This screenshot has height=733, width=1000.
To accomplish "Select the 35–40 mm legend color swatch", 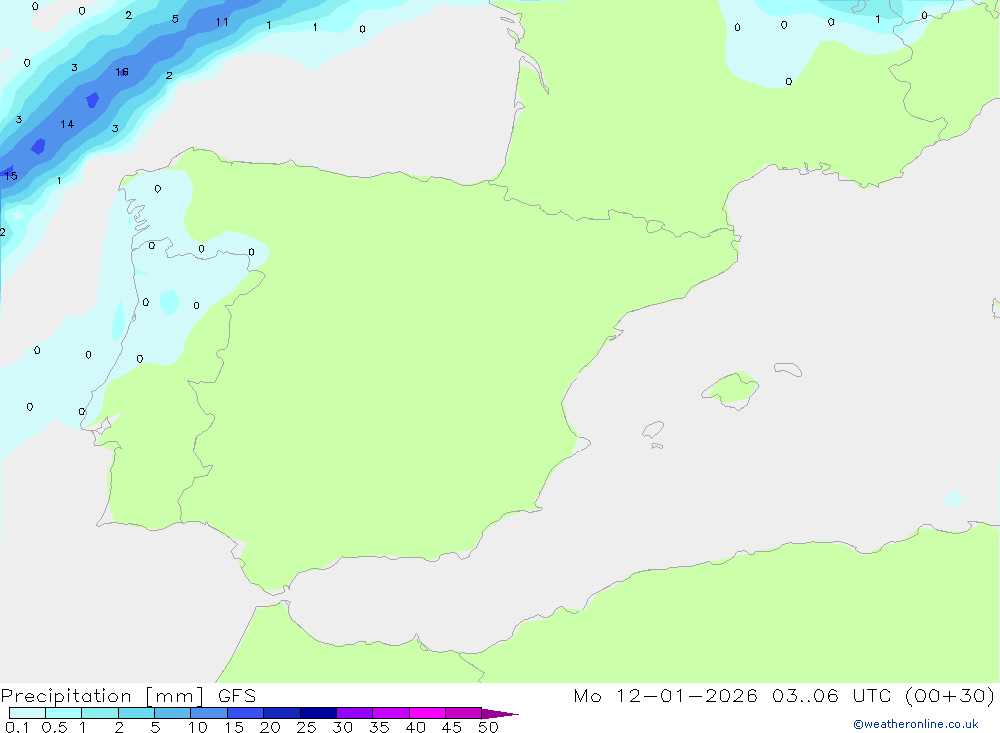I will click(x=391, y=713).
